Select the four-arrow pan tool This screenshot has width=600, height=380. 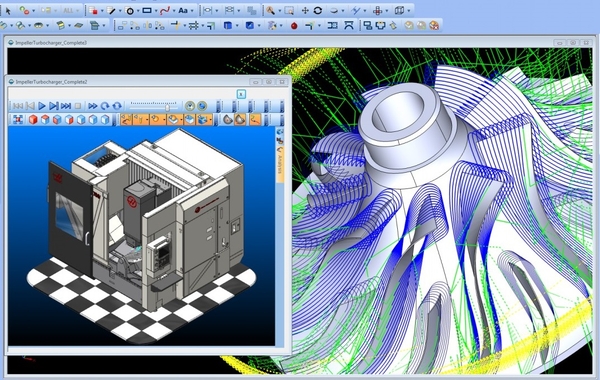click(305, 11)
